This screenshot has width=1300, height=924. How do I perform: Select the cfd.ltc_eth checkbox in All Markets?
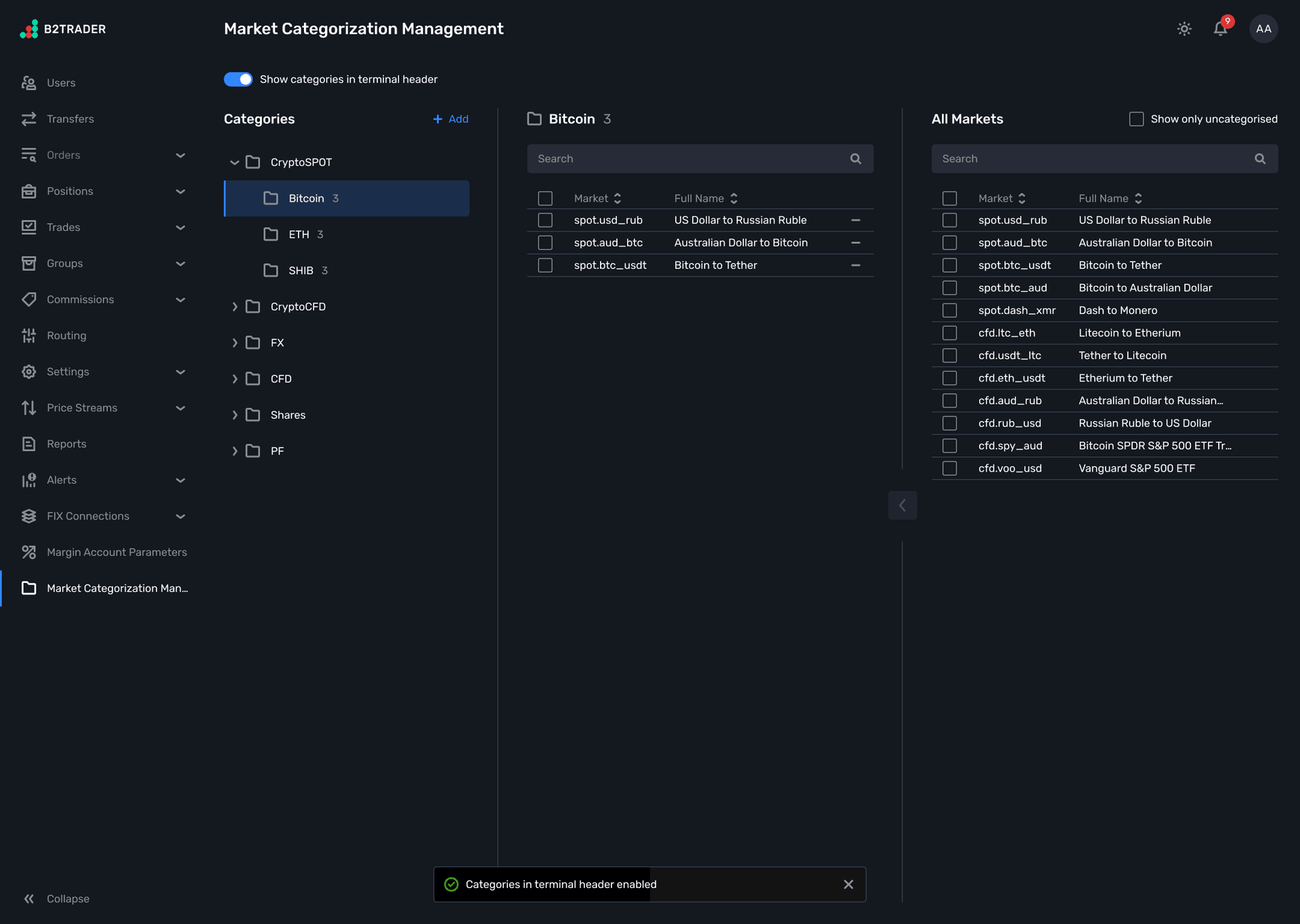coord(949,333)
